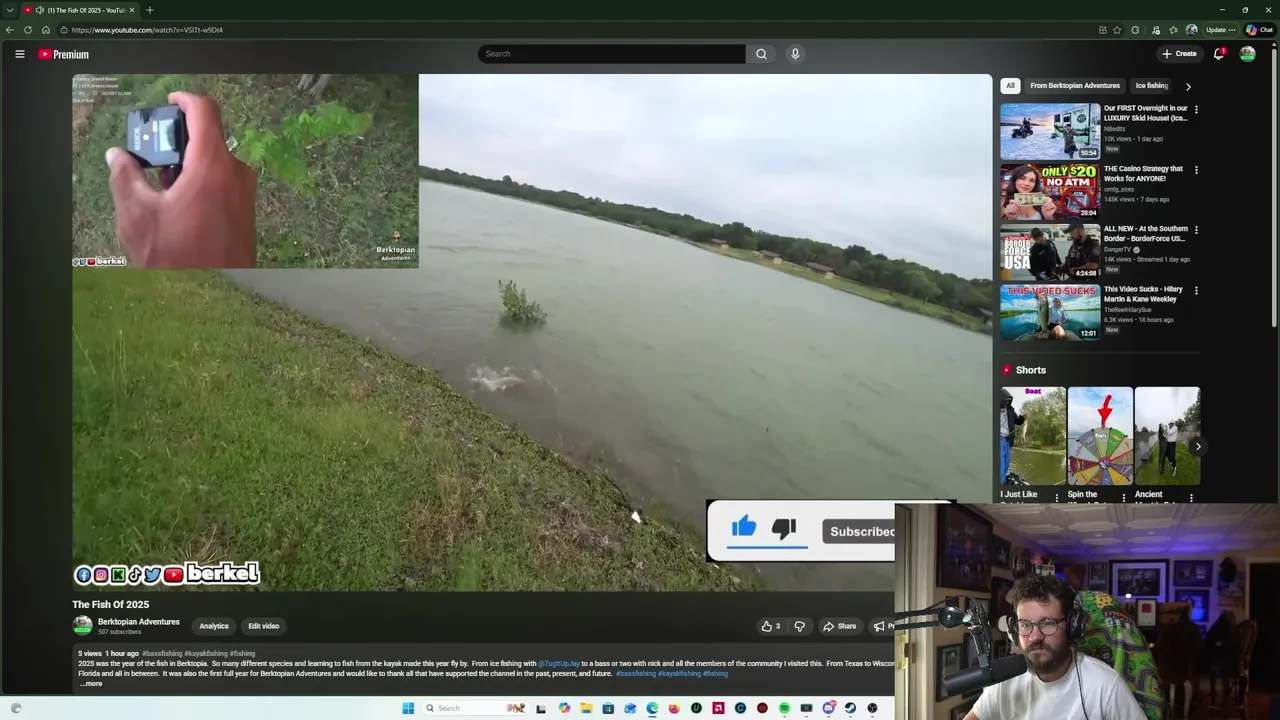Open OBS Studio from taskbar
Screen dimensions: 1280x720
click(872, 708)
